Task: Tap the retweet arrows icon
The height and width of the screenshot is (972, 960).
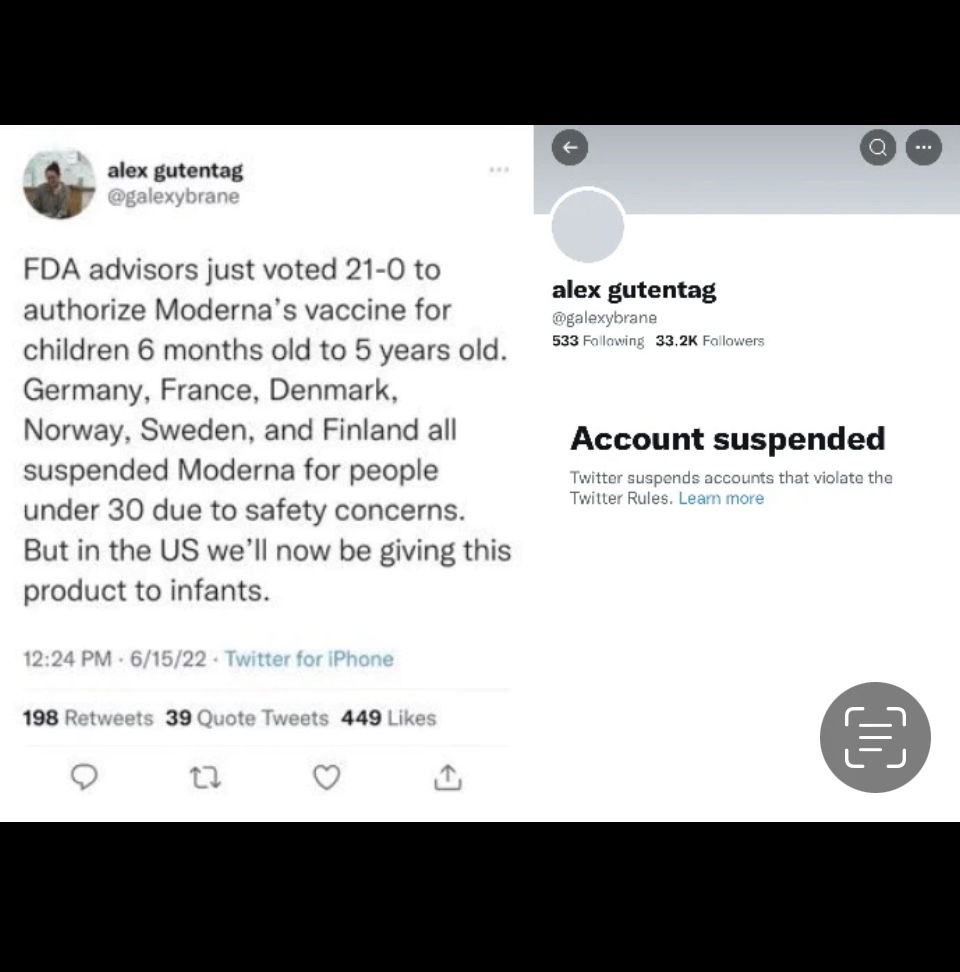Action: [205, 777]
